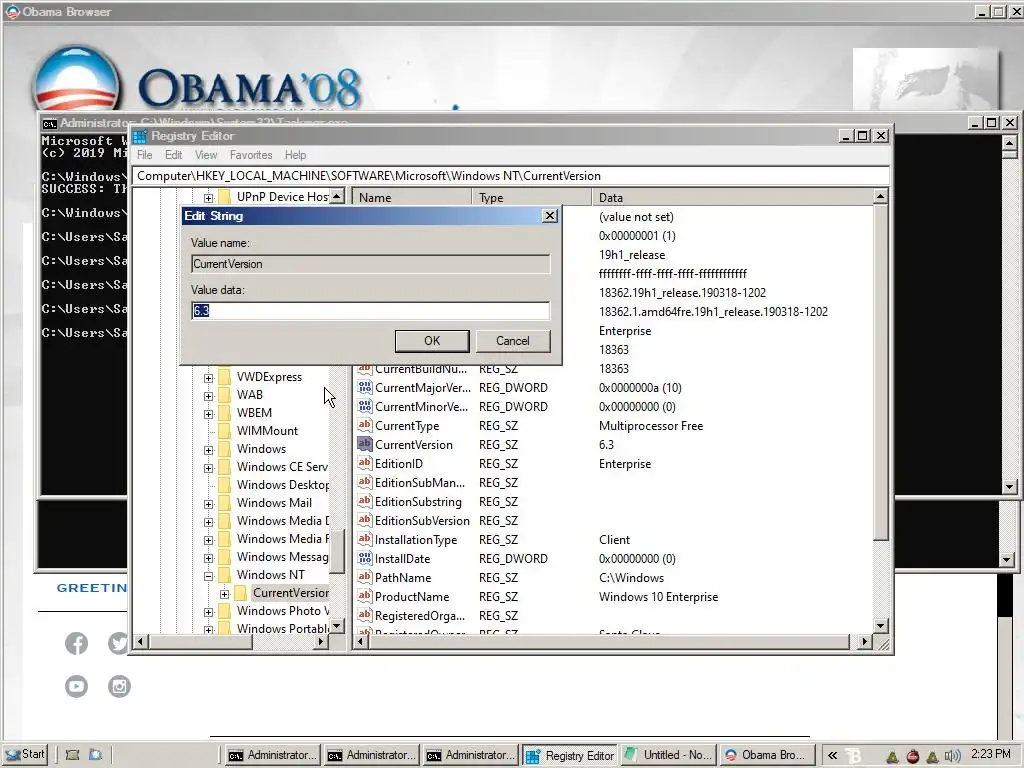Click the ProductName value's ab icon

coord(364,596)
